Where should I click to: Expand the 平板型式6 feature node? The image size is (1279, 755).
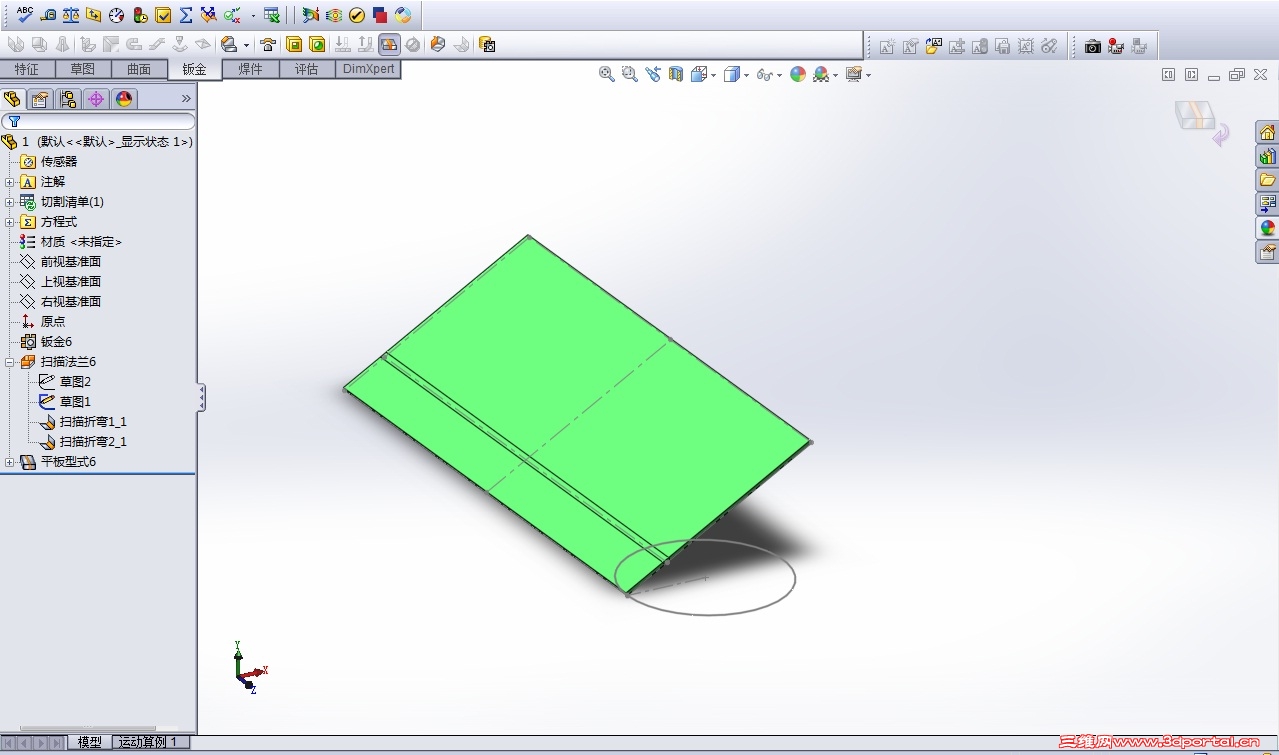pyautogui.click(x=9, y=462)
